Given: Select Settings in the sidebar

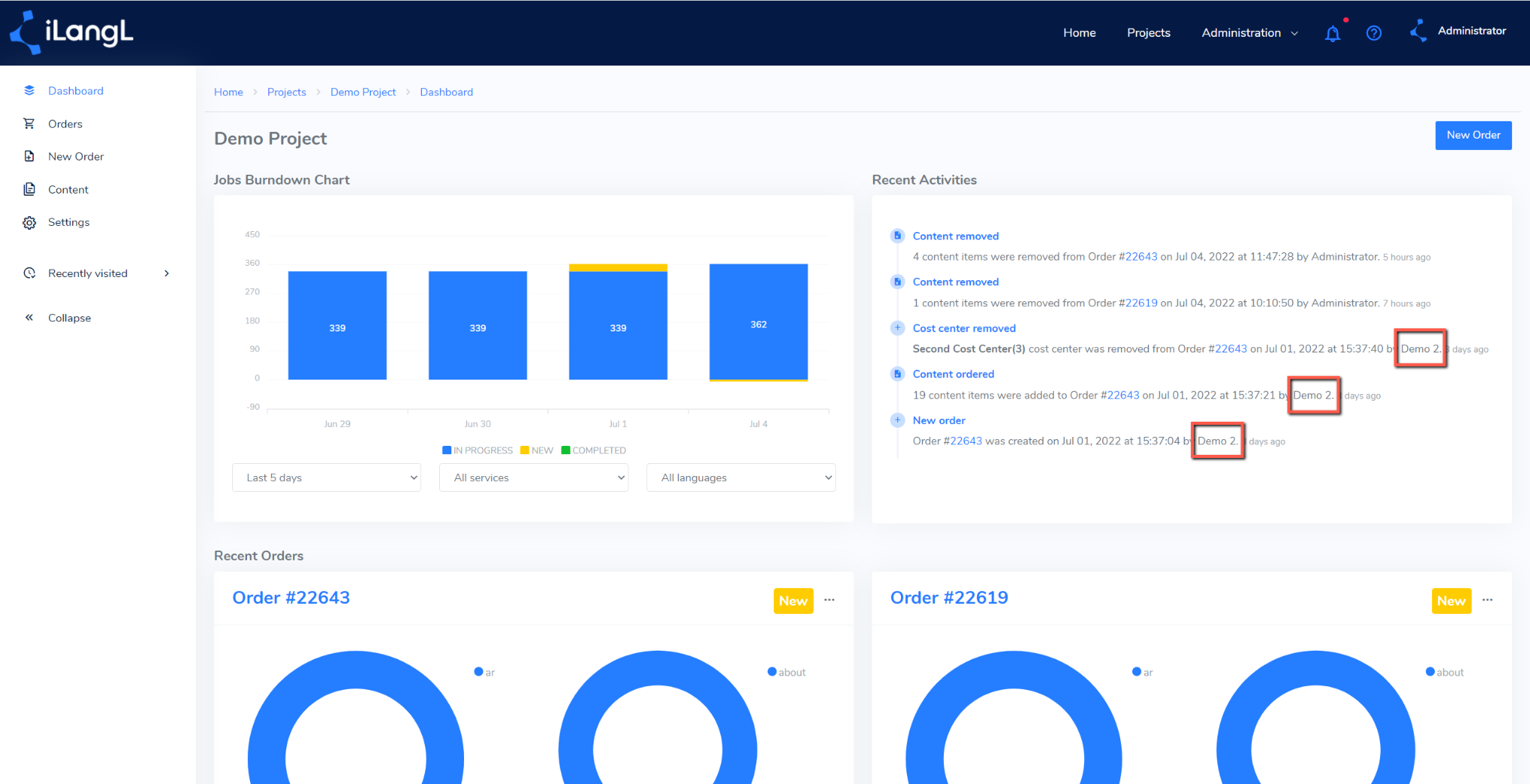Looking at the screenshot, I should click(69, 222).
